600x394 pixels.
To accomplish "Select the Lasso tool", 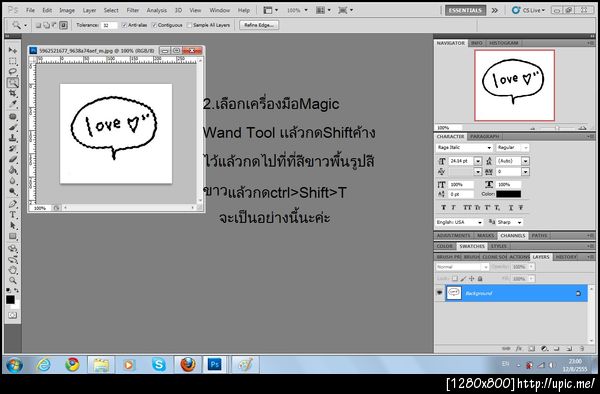I will tap(13, 72).
